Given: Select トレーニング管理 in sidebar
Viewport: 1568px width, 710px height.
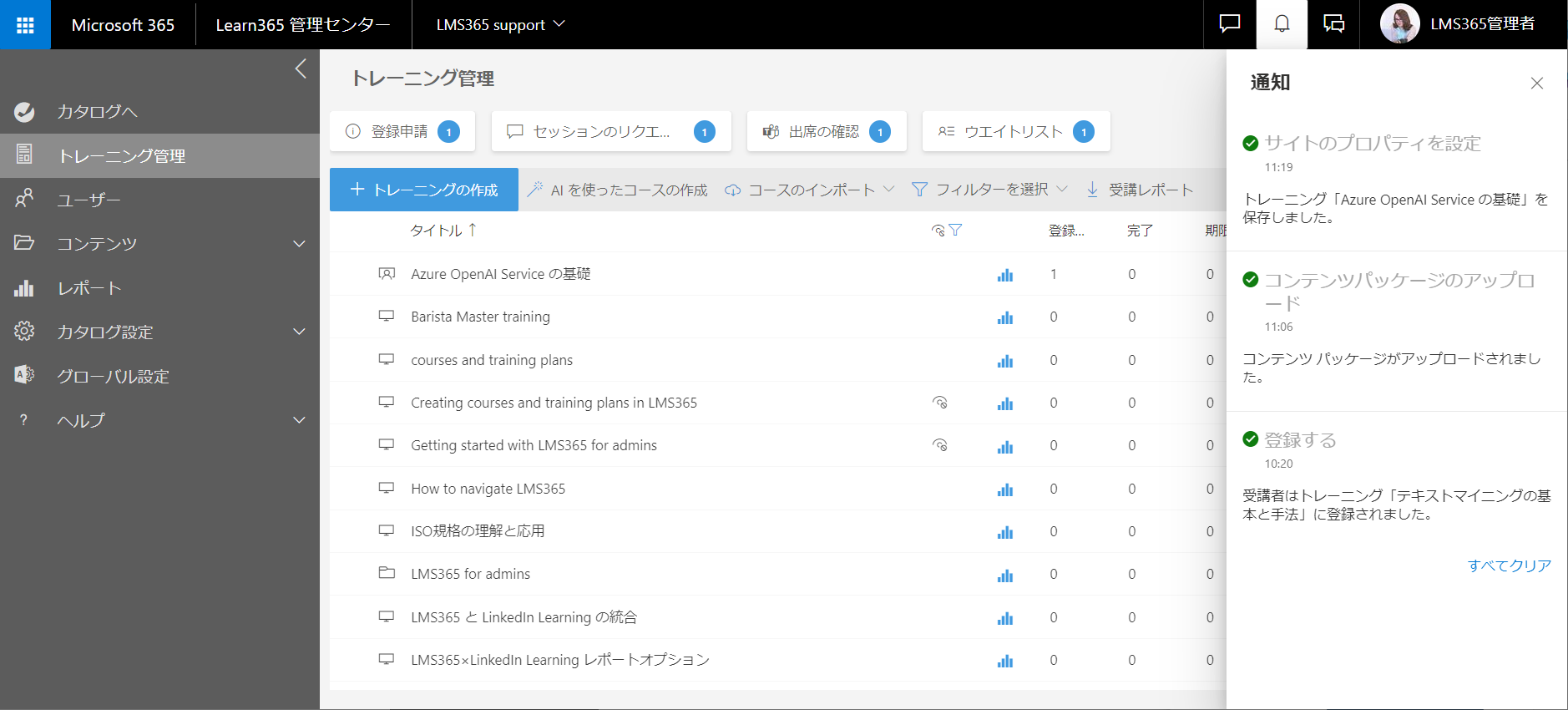Looking at the screenshot, I should (159, 155).
